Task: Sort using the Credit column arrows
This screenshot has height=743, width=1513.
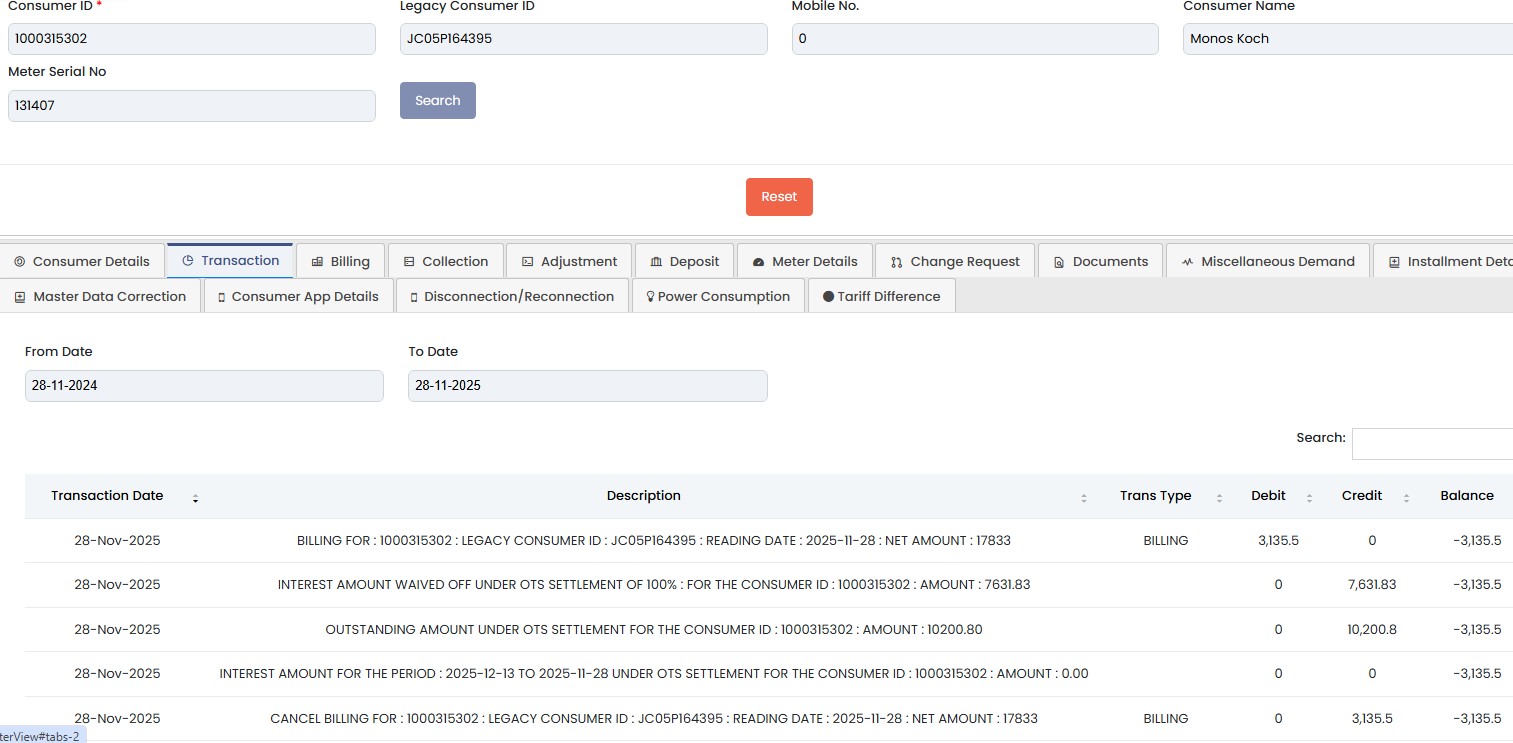Action: point(1406,498)
